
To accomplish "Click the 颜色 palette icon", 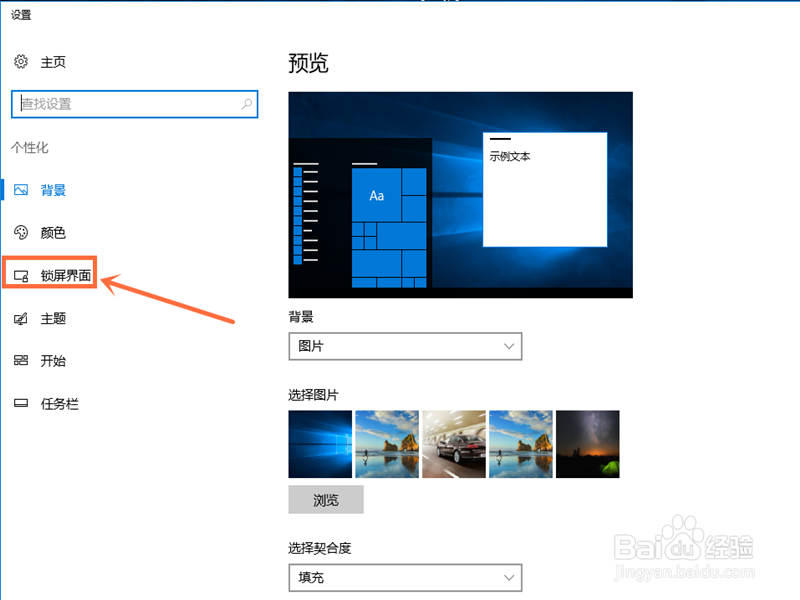I will 21,233.
